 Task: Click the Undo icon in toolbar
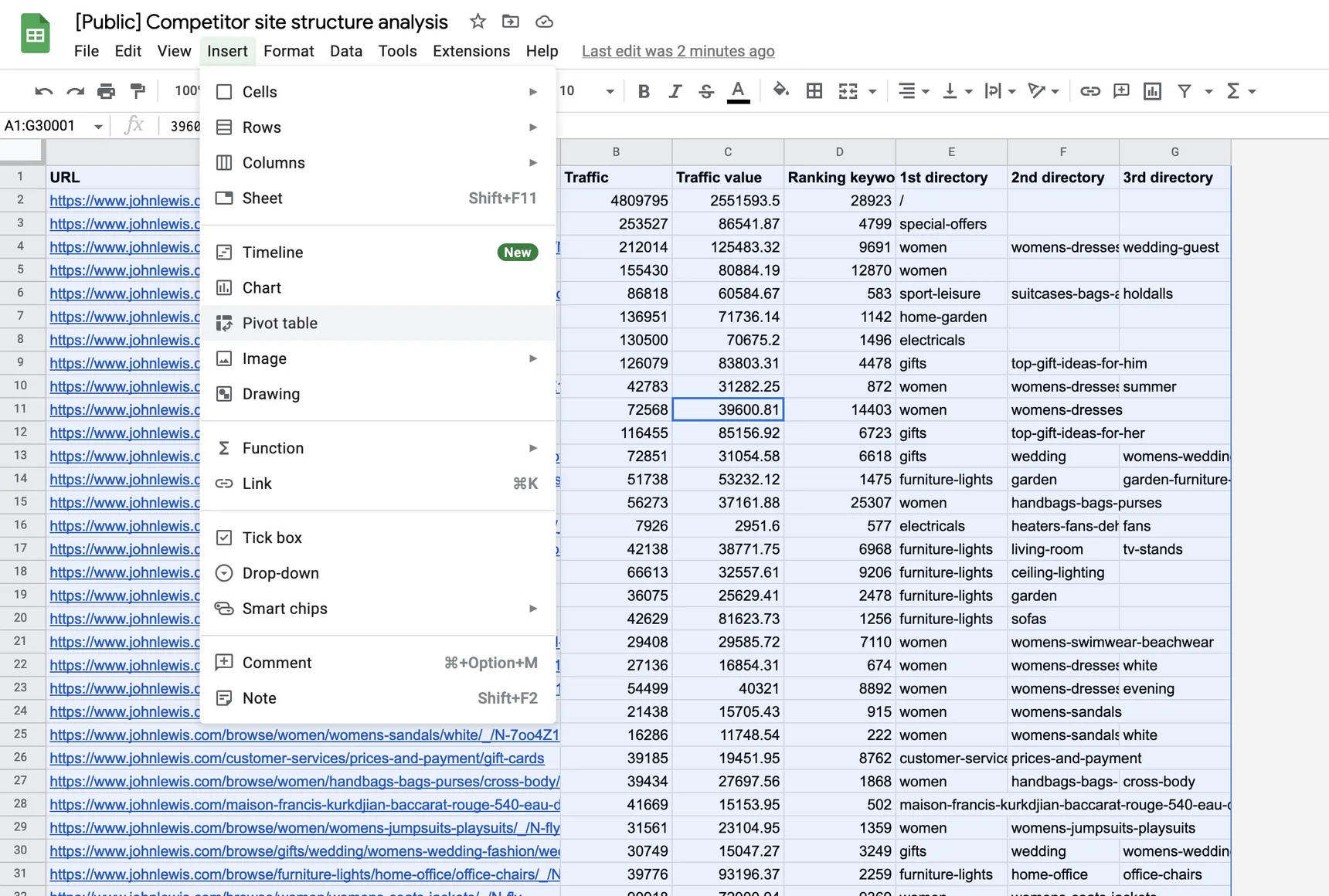point(44,91)
